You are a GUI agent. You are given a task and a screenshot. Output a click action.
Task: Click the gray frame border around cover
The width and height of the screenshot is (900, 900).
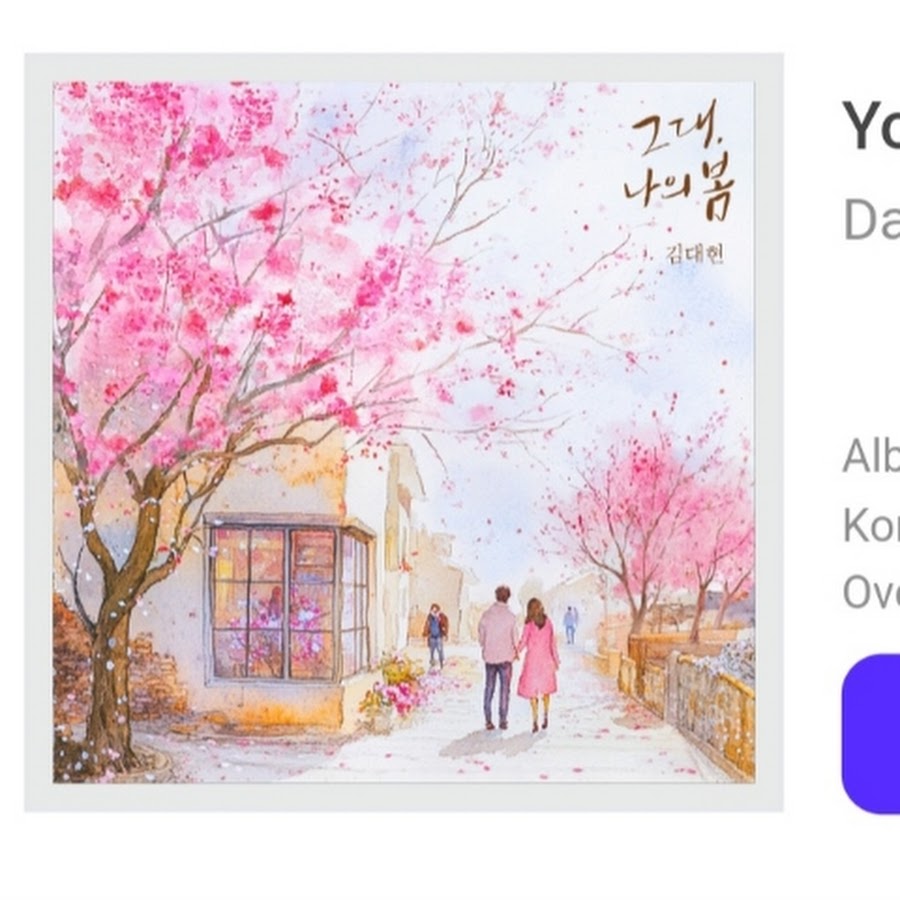coord(404,67)
